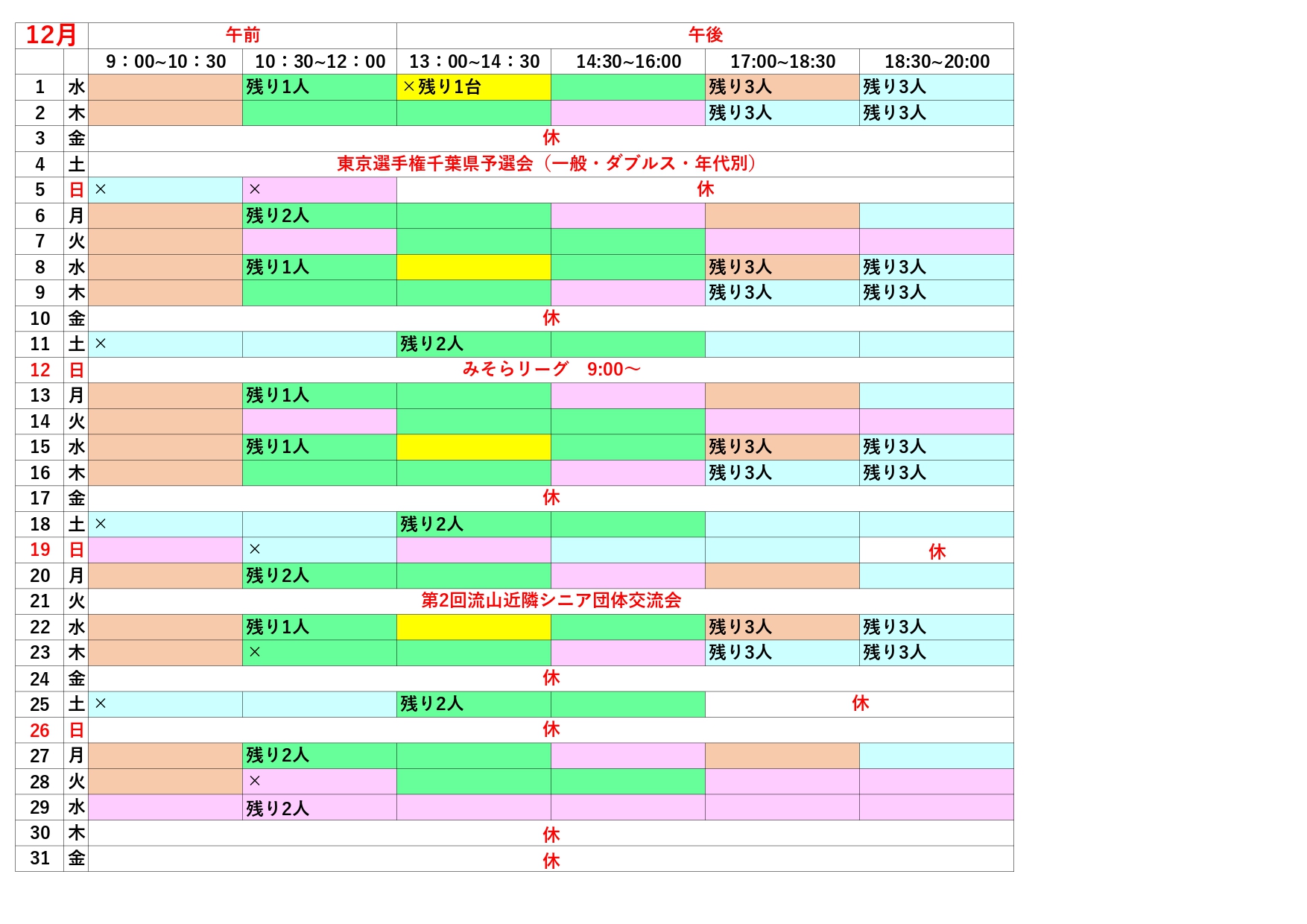Click × mark in day 19 row
Image resolution: width=1307 pixels, height=924 pixels.
(255, 549)
